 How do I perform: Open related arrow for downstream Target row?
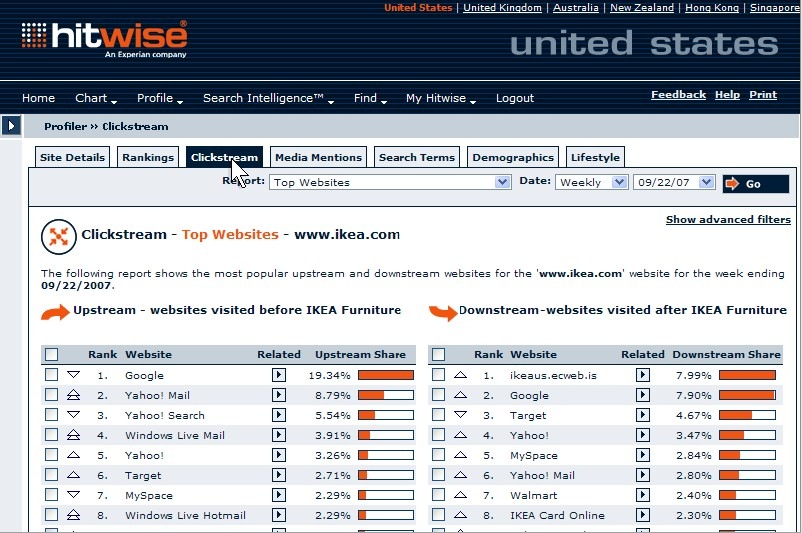(x=643, y=415)
